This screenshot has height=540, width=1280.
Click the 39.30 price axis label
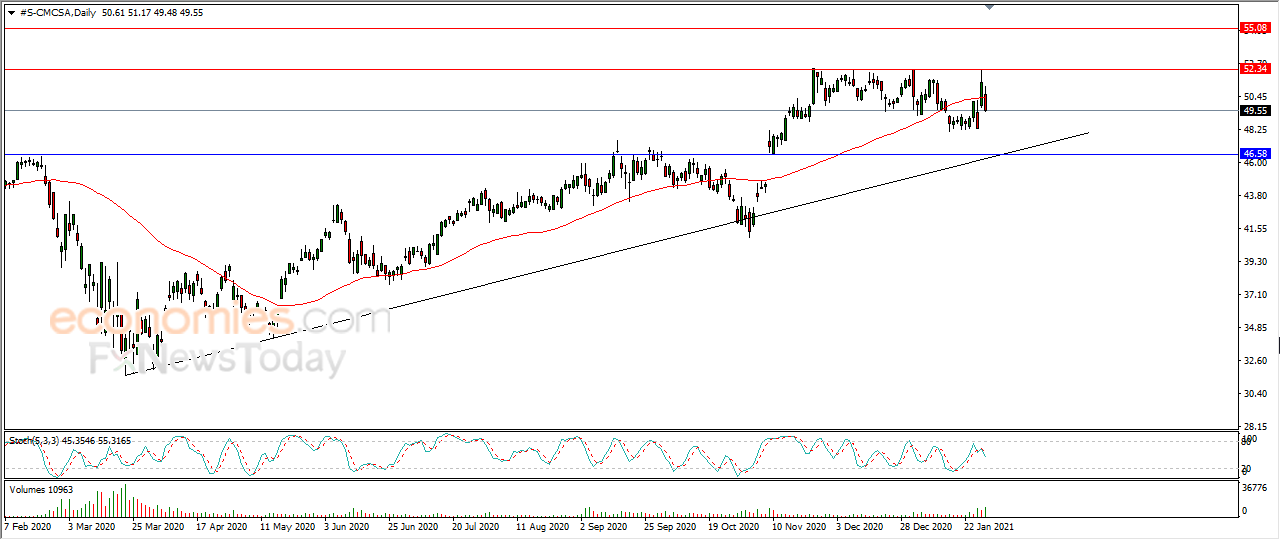[x=1253, y=262]
